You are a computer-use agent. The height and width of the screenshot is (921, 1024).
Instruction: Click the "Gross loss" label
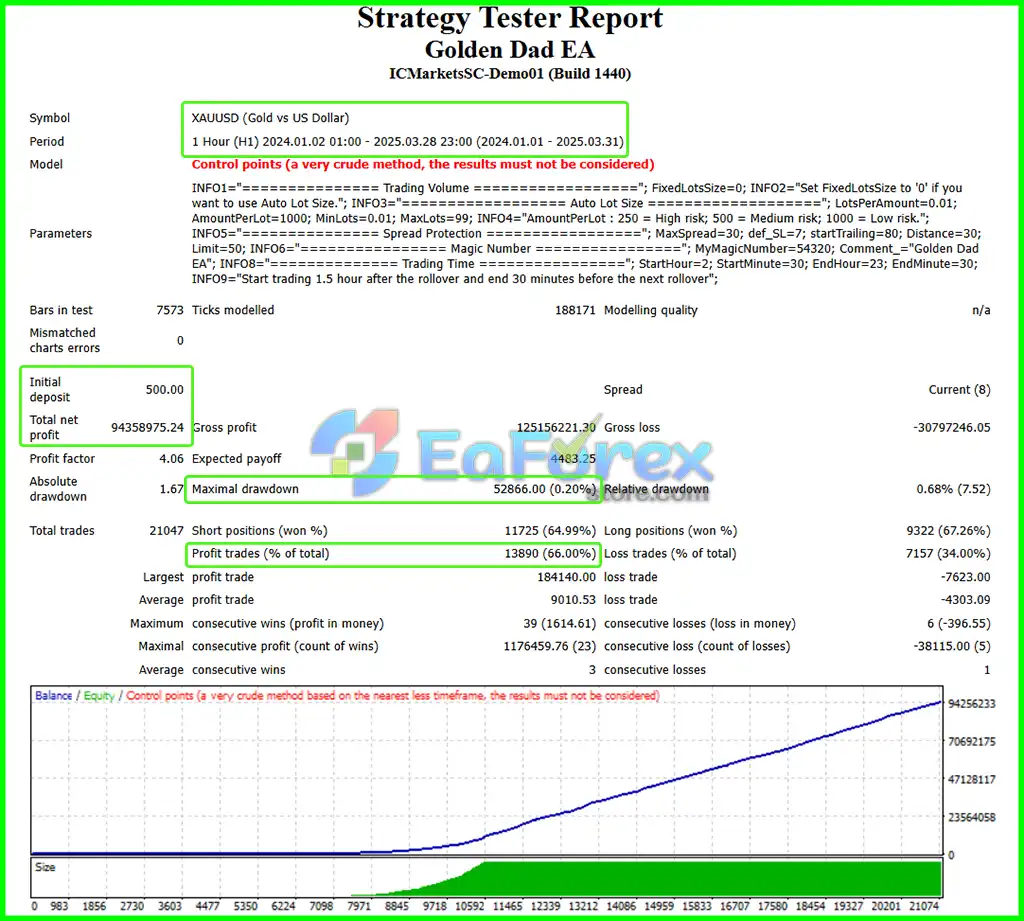(x=632, y=428)
